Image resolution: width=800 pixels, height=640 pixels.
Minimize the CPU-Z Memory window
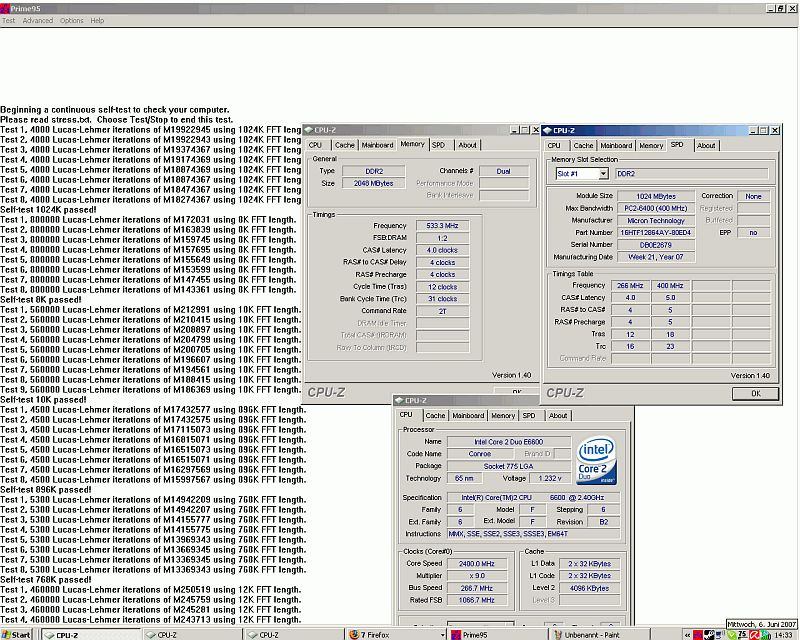tap(515, 130)
